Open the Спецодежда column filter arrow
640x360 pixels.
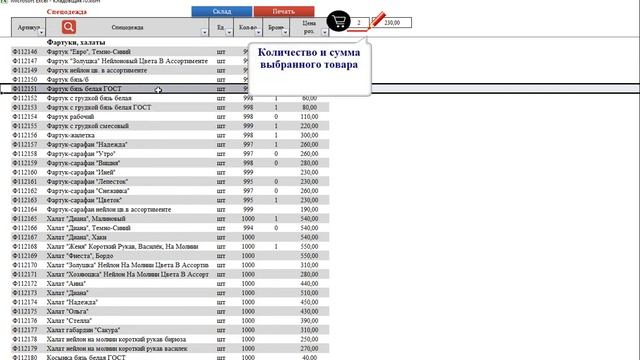(x=204, y=32)
